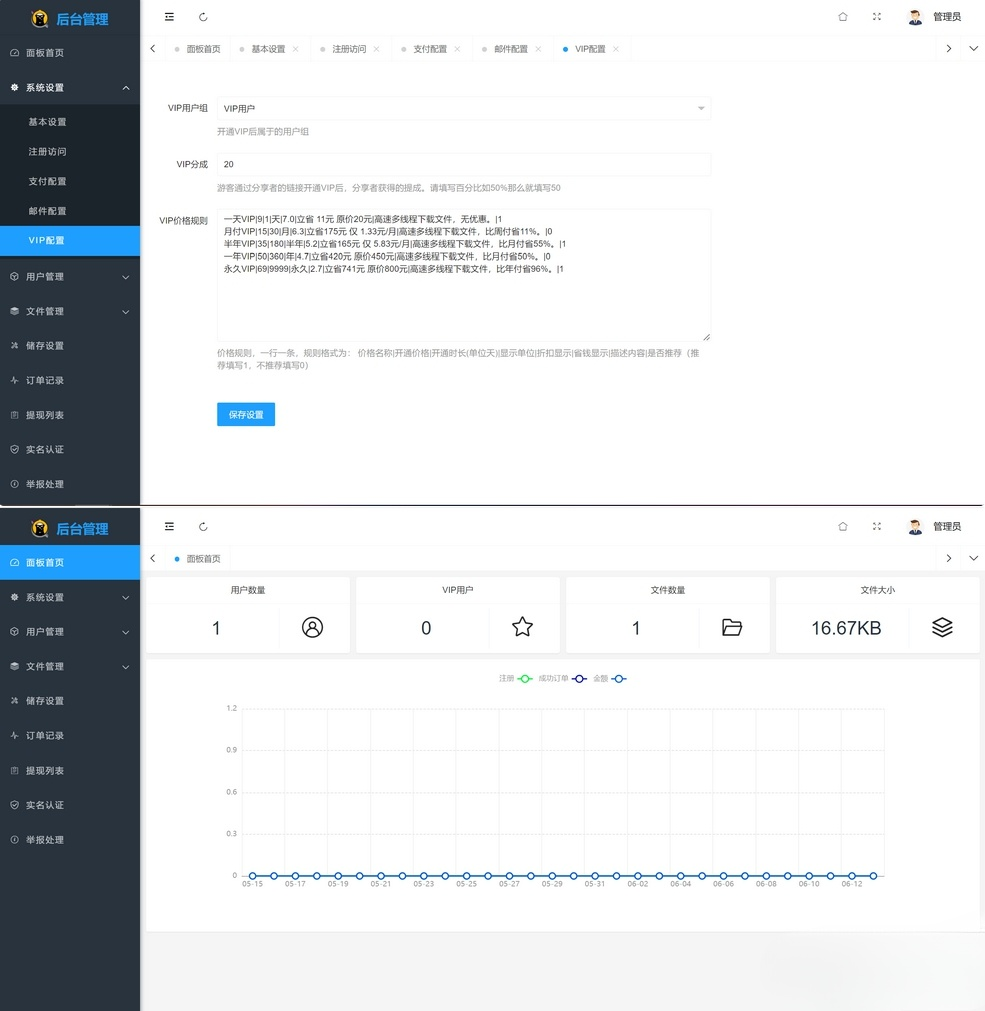
Task: Click the fullscreen icon in bottom dashboard header
Action: pyautogui.click(x=877, y=527)
